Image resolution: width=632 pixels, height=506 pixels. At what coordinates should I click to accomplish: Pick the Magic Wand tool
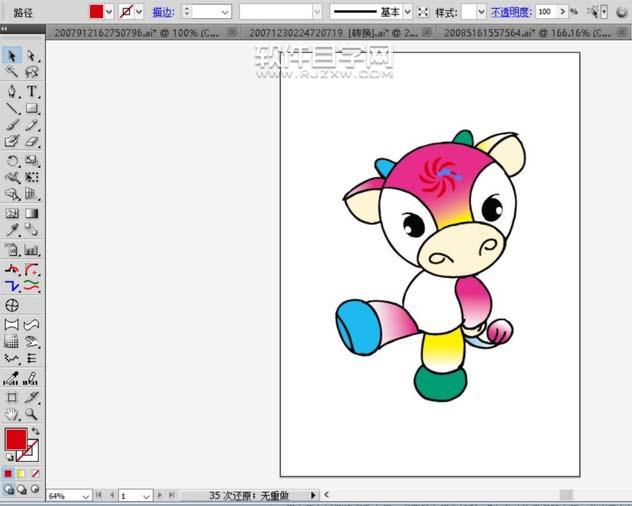coord(12,73)
